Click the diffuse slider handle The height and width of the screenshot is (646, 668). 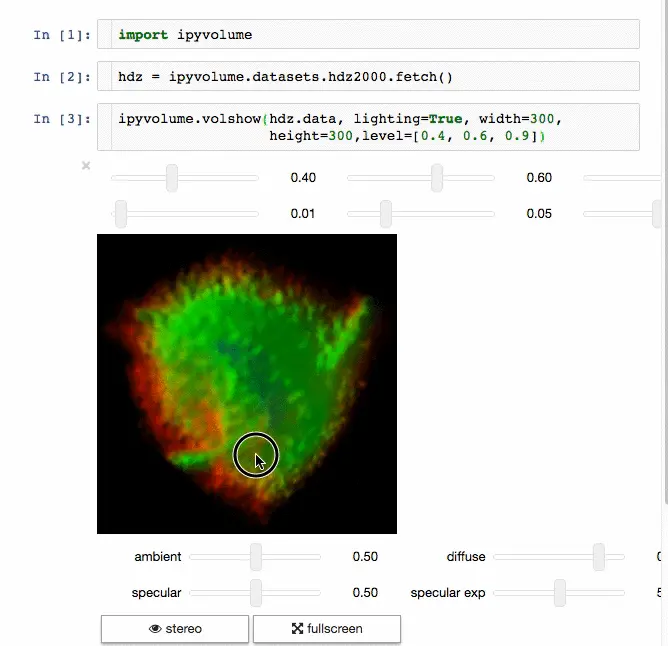pos(599,557)
